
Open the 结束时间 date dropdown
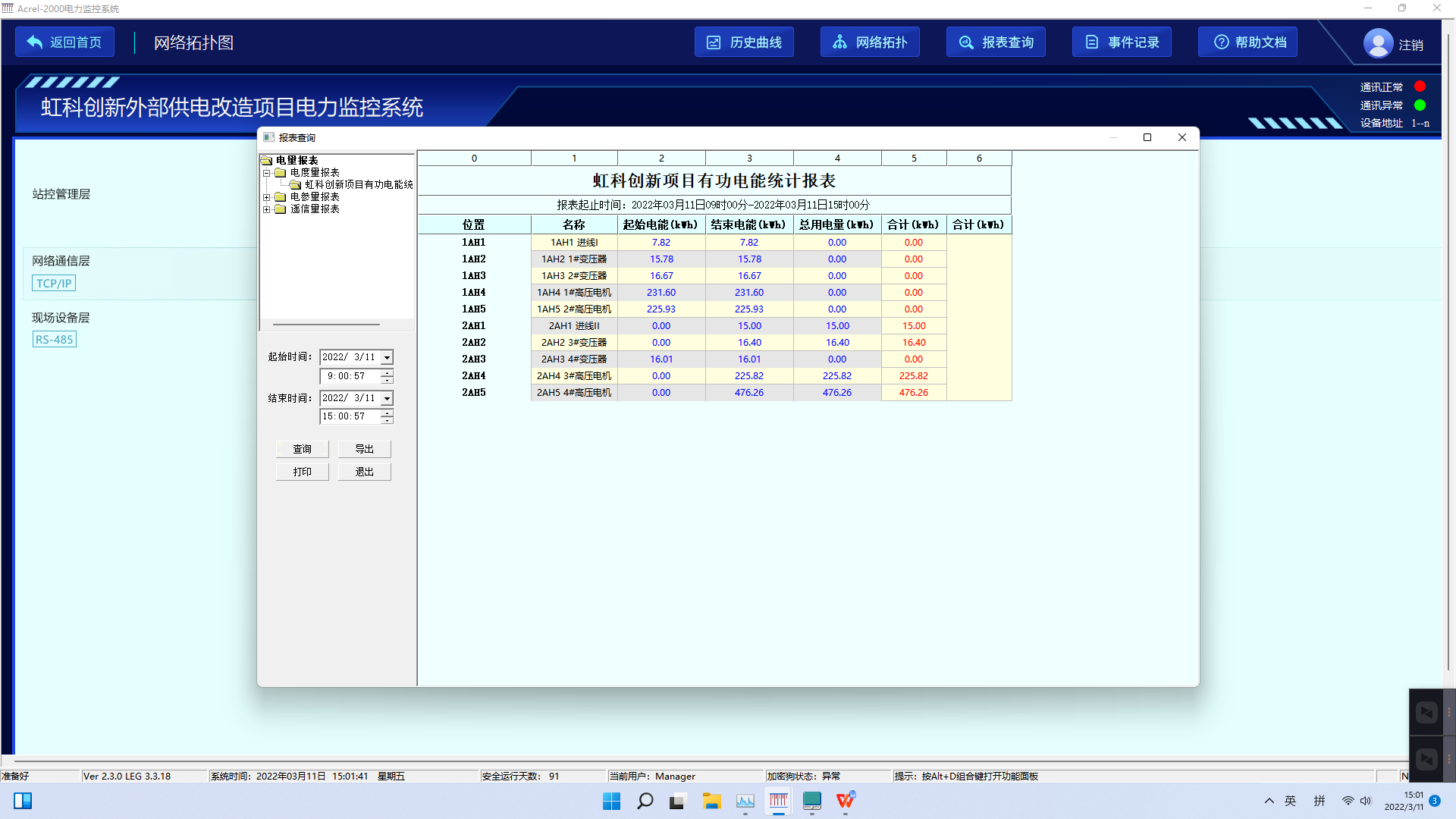388,398
